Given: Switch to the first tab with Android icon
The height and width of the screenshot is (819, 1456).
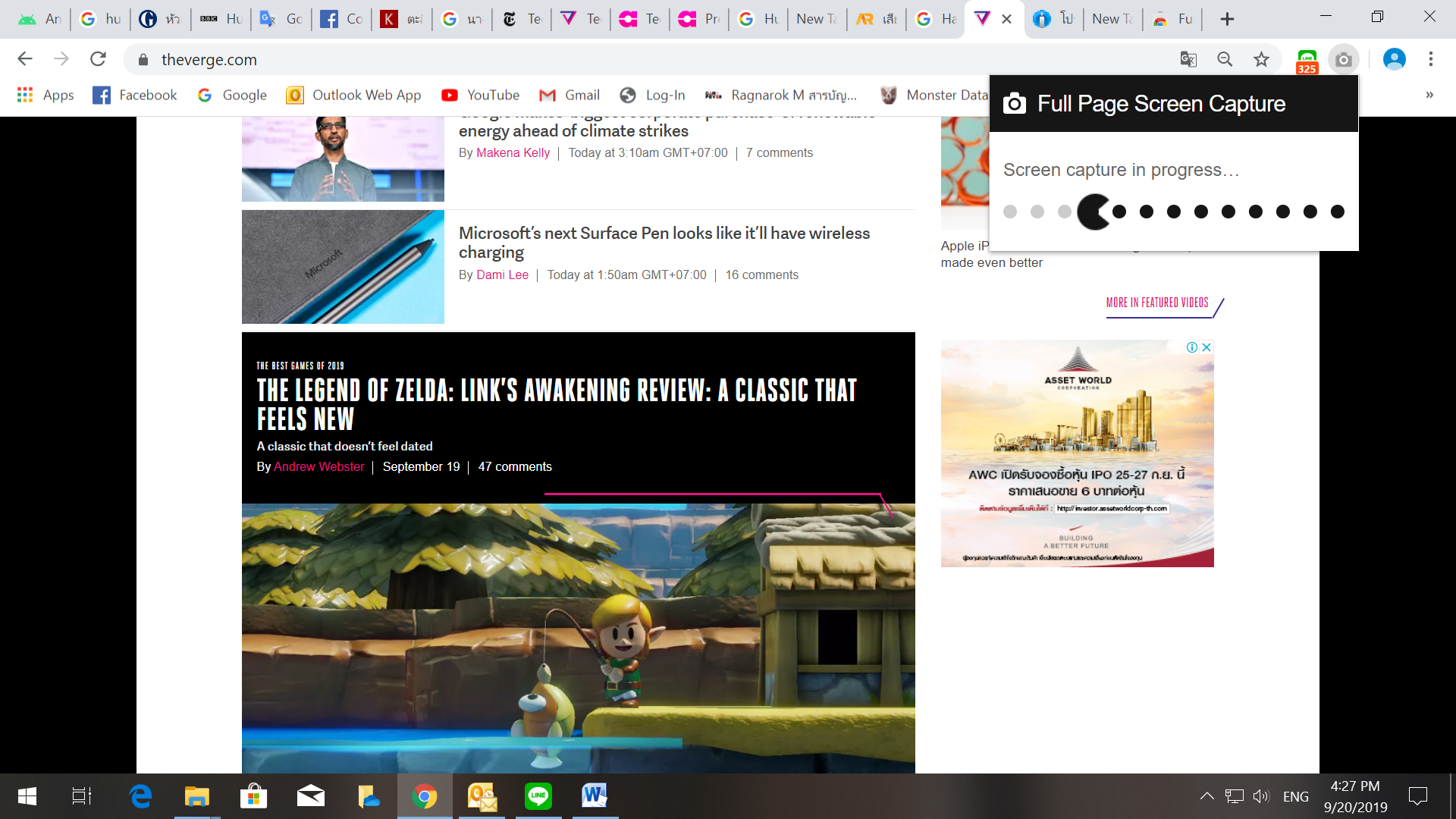Looking at the screenshot, I should tap(39, 19).
